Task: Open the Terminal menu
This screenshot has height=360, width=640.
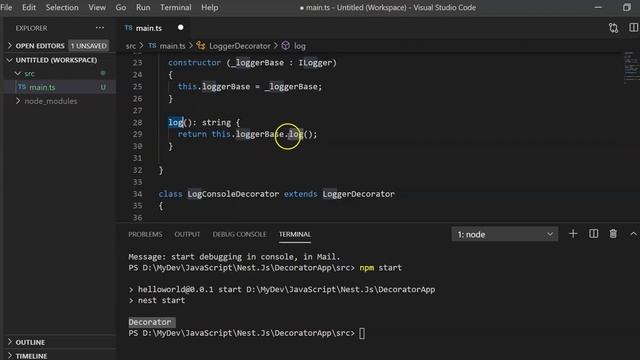Action: point(176,7)
